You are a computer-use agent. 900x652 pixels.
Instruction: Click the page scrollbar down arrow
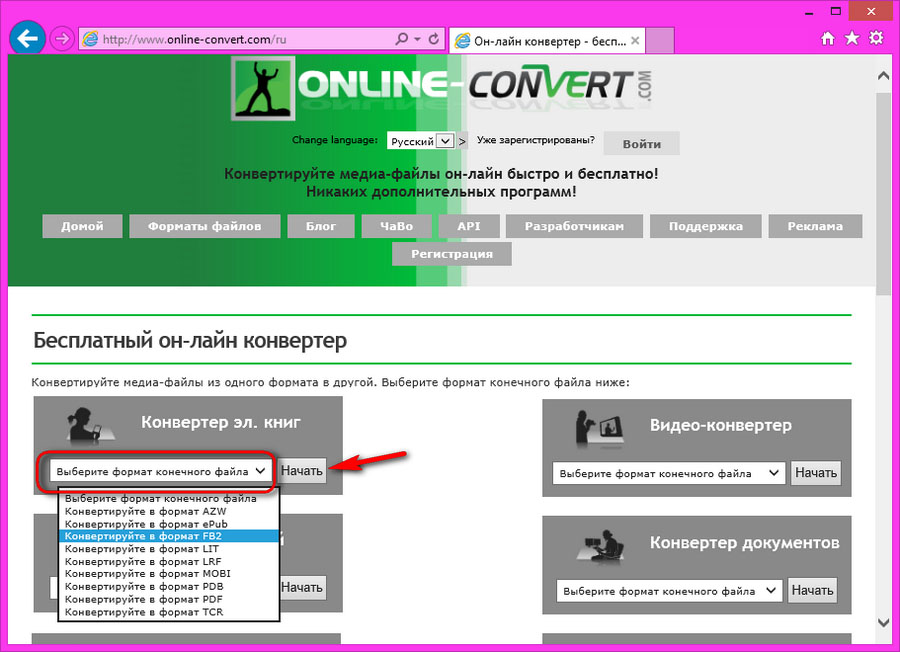coord(884,623)
